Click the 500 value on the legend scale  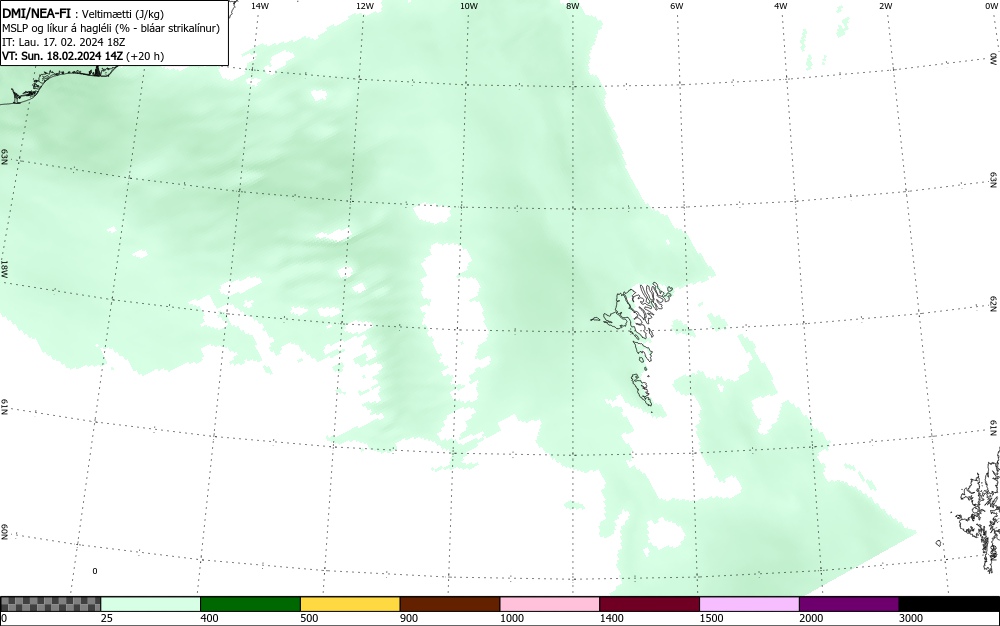click(x=309, y=618)
